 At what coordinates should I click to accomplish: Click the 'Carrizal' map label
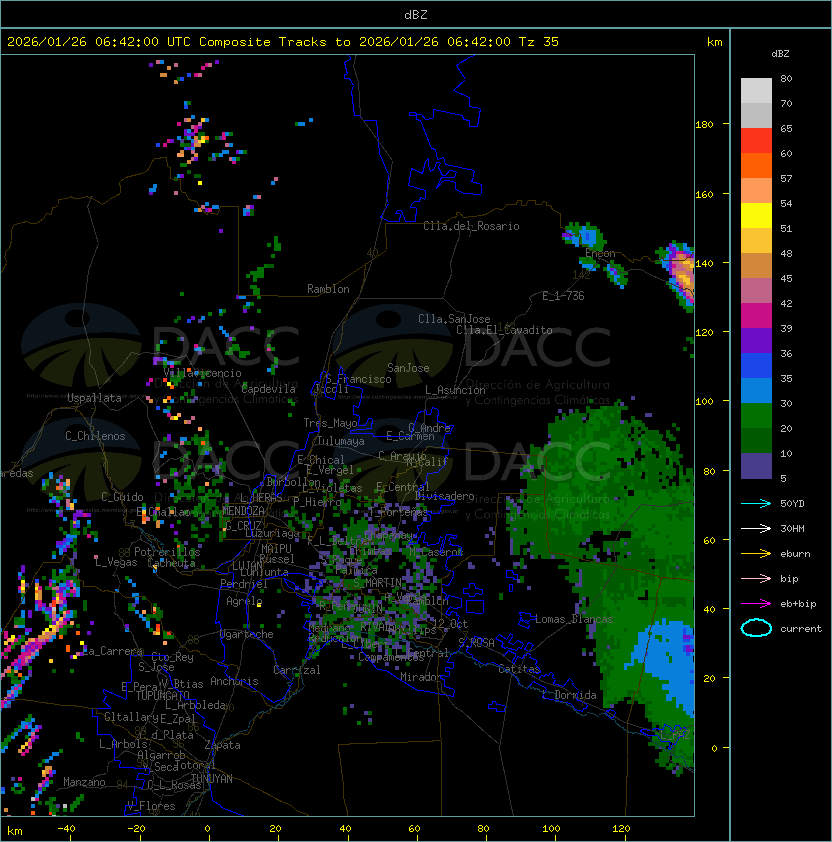tap(297, 670)
